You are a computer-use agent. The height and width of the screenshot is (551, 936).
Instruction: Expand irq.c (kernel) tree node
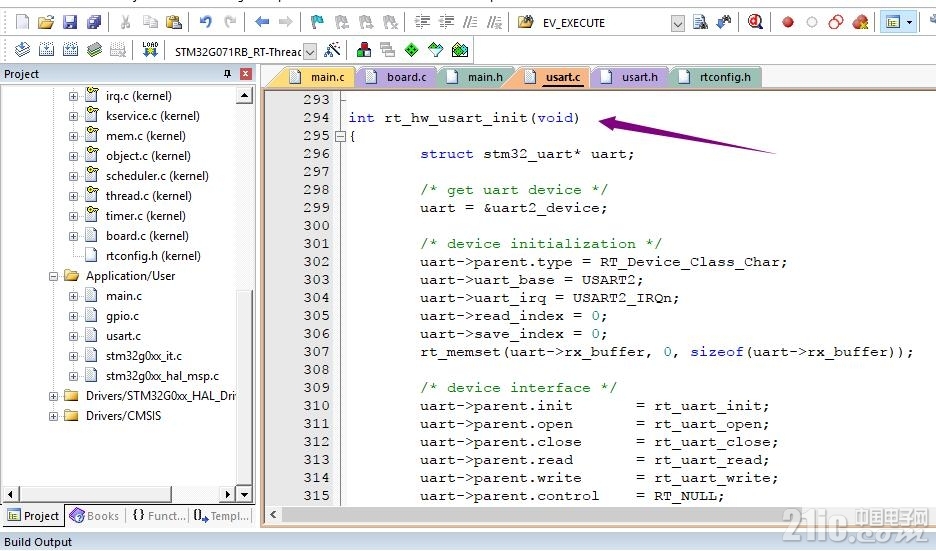[73, 96]
